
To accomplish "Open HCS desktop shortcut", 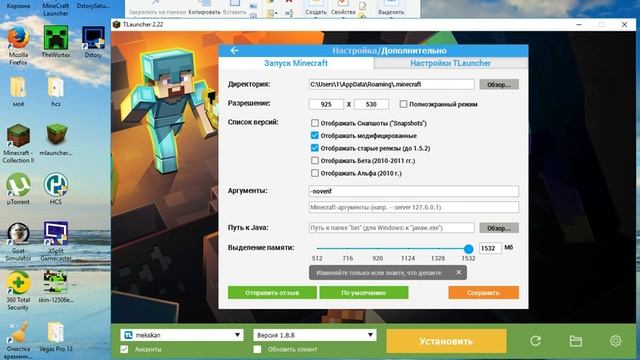I will (56, 189).
